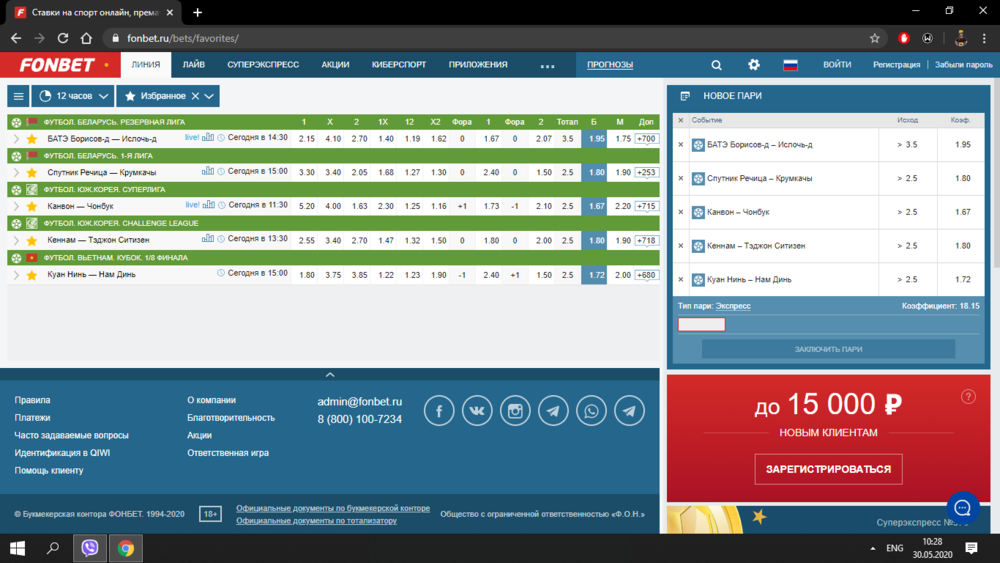Click the FONBET logo
Image resolution: width=1000 pixels, height=563 pixels.
[x=57, y=65]
